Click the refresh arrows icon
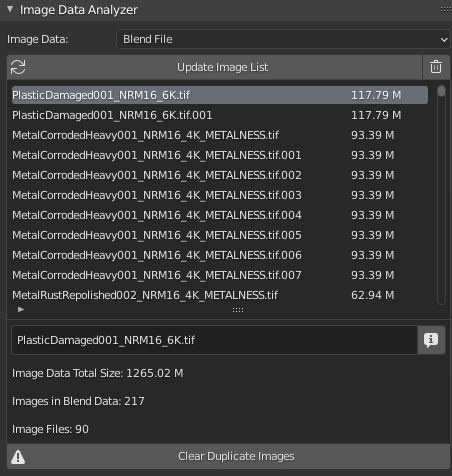 pos(18,67)
